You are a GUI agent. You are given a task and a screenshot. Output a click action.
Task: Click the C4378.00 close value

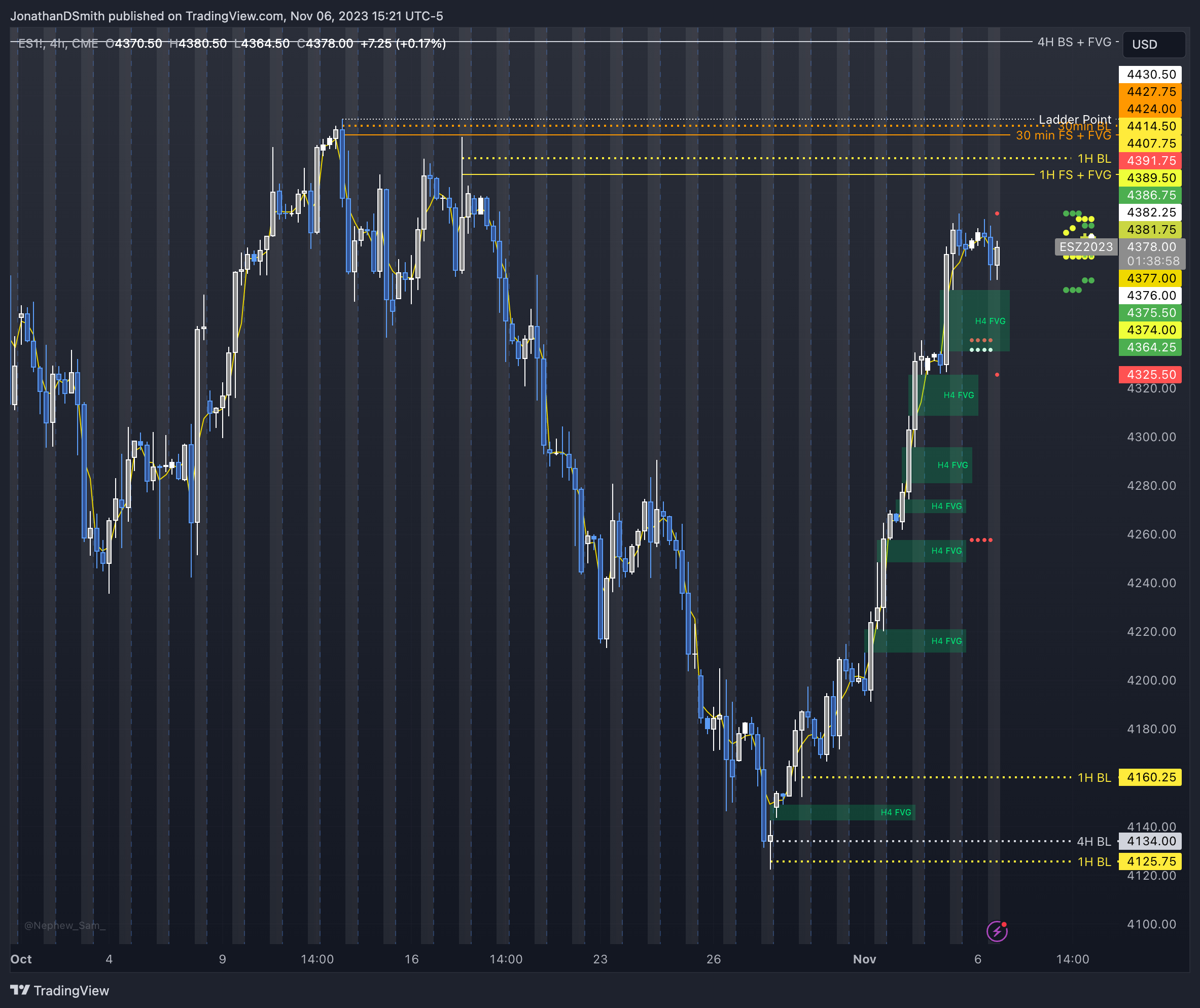pyautogui.click(x=325, y=44)
